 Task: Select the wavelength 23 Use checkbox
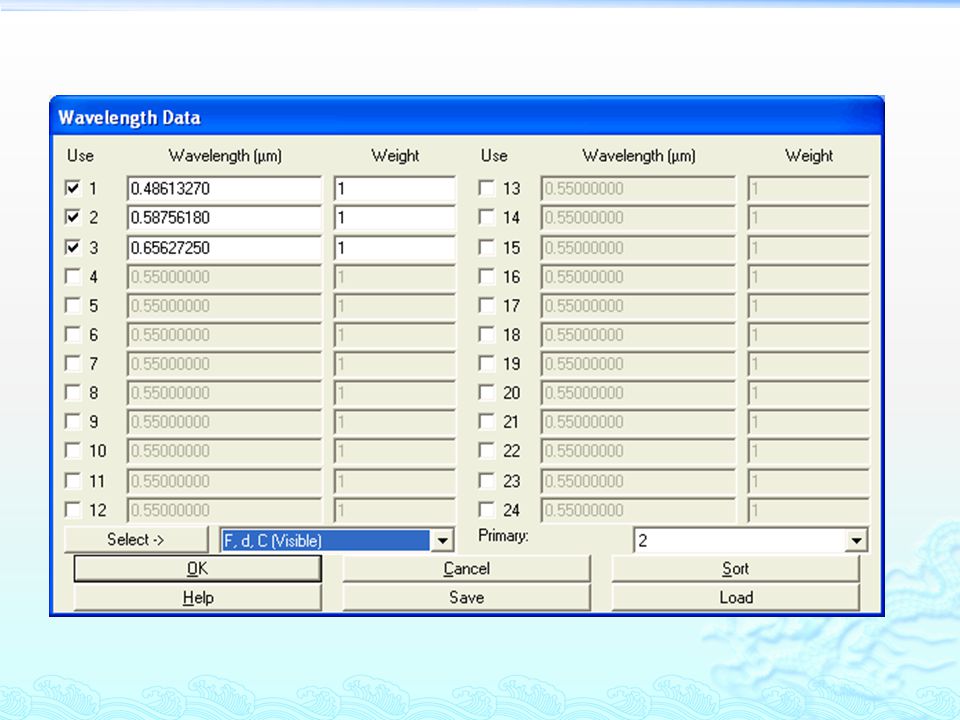click(x=486, y=481)
